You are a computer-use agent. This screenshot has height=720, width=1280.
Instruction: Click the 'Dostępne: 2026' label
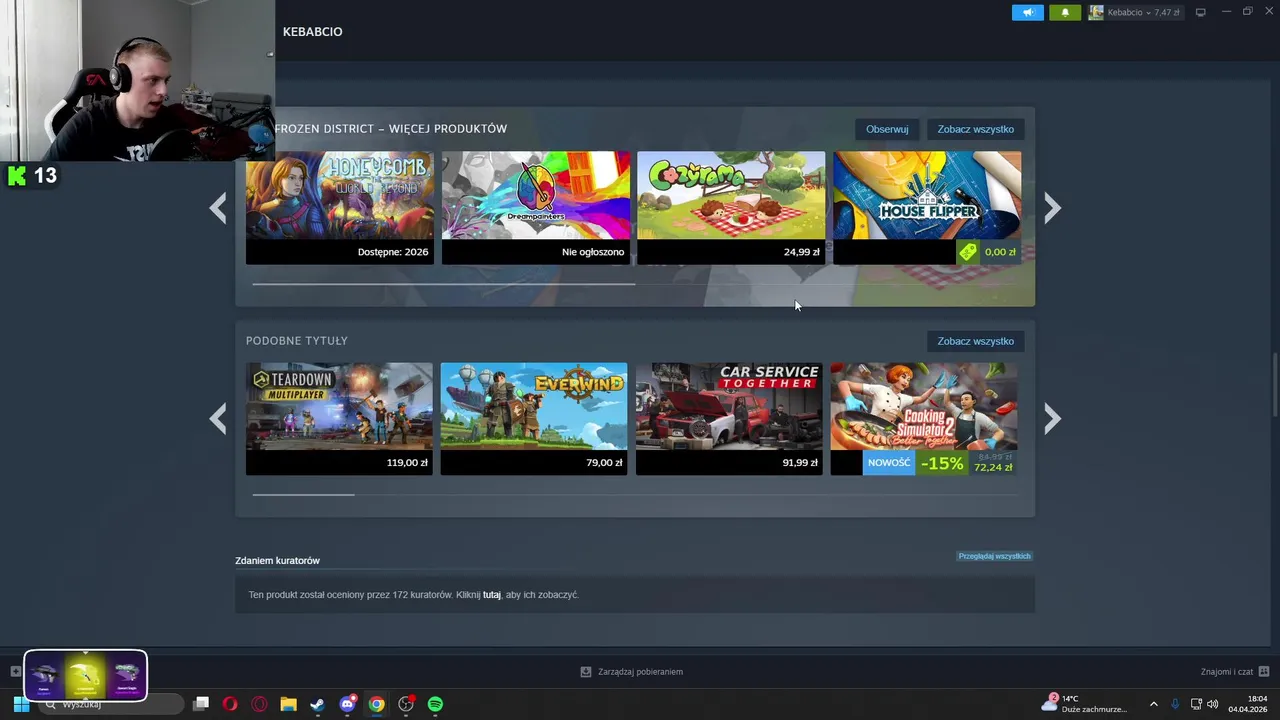393,252
